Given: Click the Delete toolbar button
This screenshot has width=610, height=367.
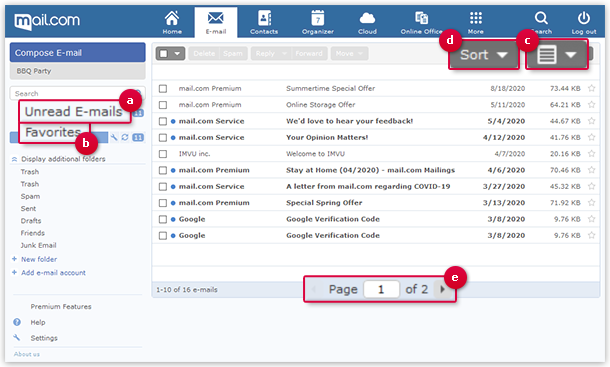Looking at the screenshot, I should pos(204,53).
